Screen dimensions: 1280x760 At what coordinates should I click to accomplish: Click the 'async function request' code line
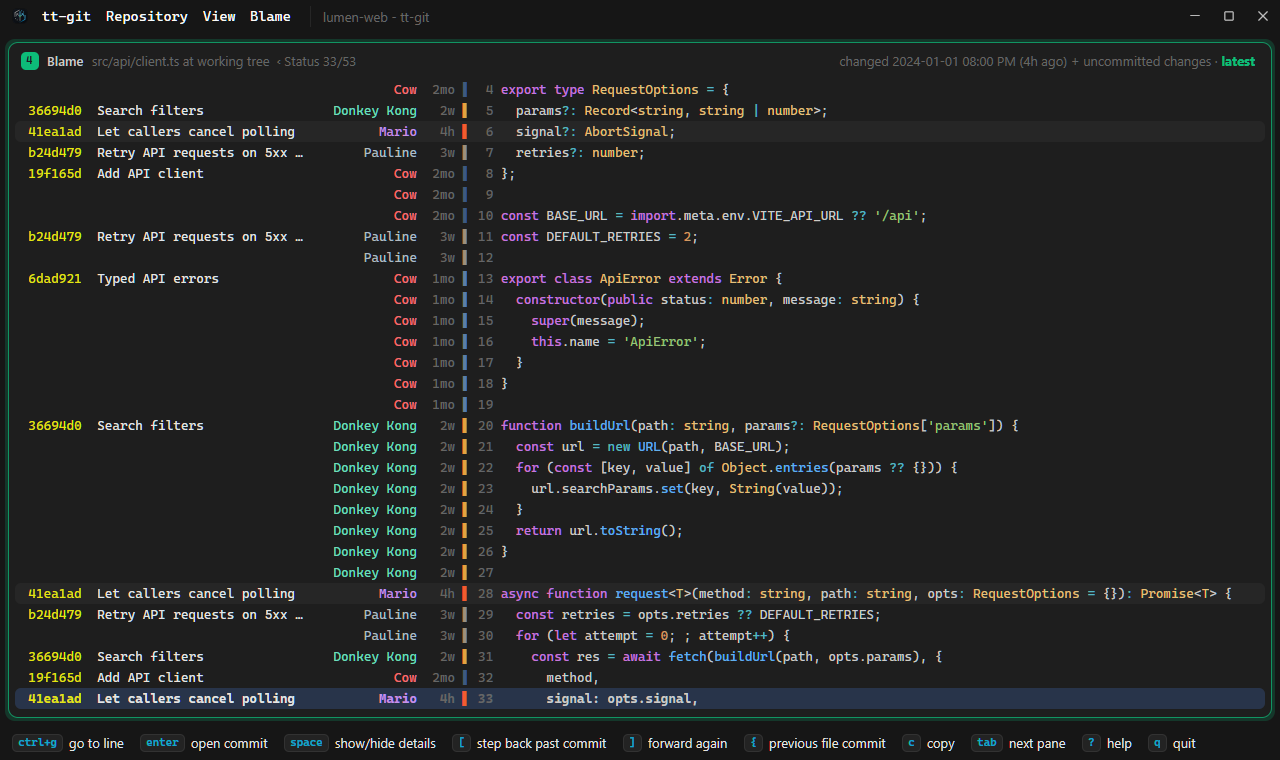coord(866,594)
